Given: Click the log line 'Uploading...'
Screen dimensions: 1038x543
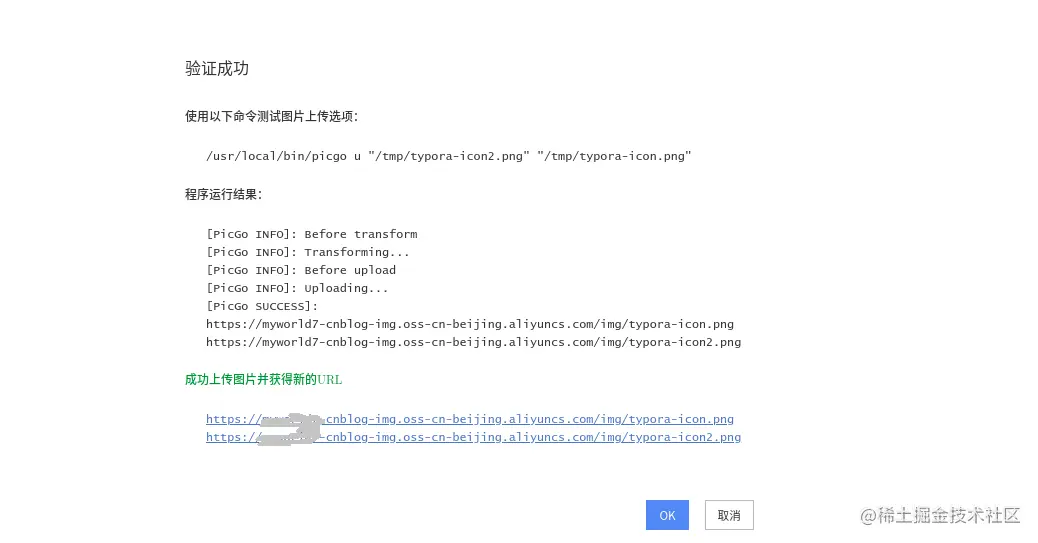Looking at the screenshot, I should (297, 288).
